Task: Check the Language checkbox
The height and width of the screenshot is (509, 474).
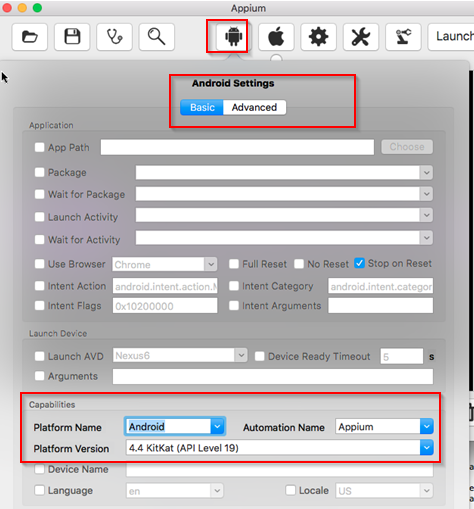Action: click(40, 490)
